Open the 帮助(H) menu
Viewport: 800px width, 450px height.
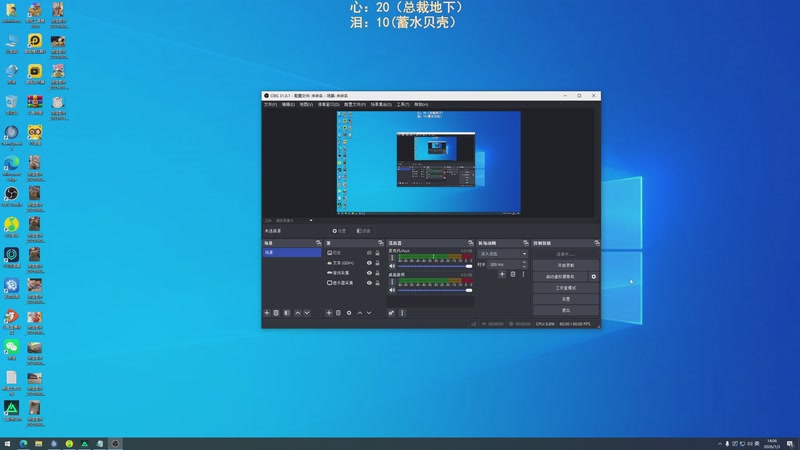pyautogui.click(x=421, y=104)
